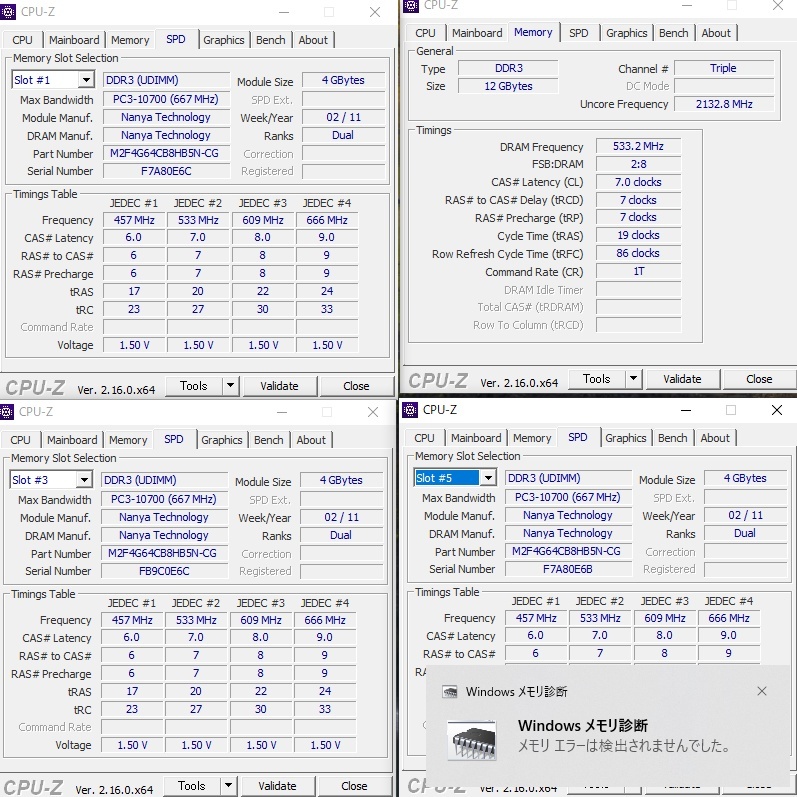Click the Size 12 GBytes value

508,86
